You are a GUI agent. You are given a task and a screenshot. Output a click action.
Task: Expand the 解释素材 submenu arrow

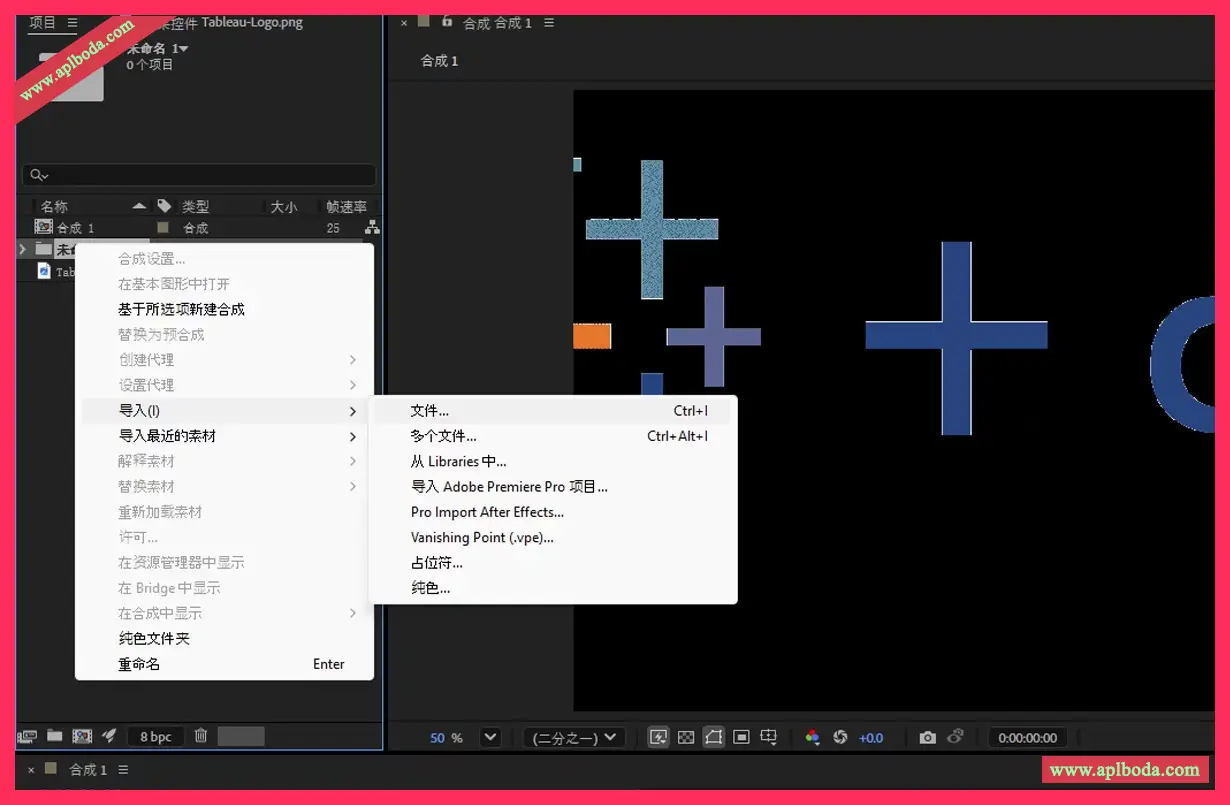(353, 461)
